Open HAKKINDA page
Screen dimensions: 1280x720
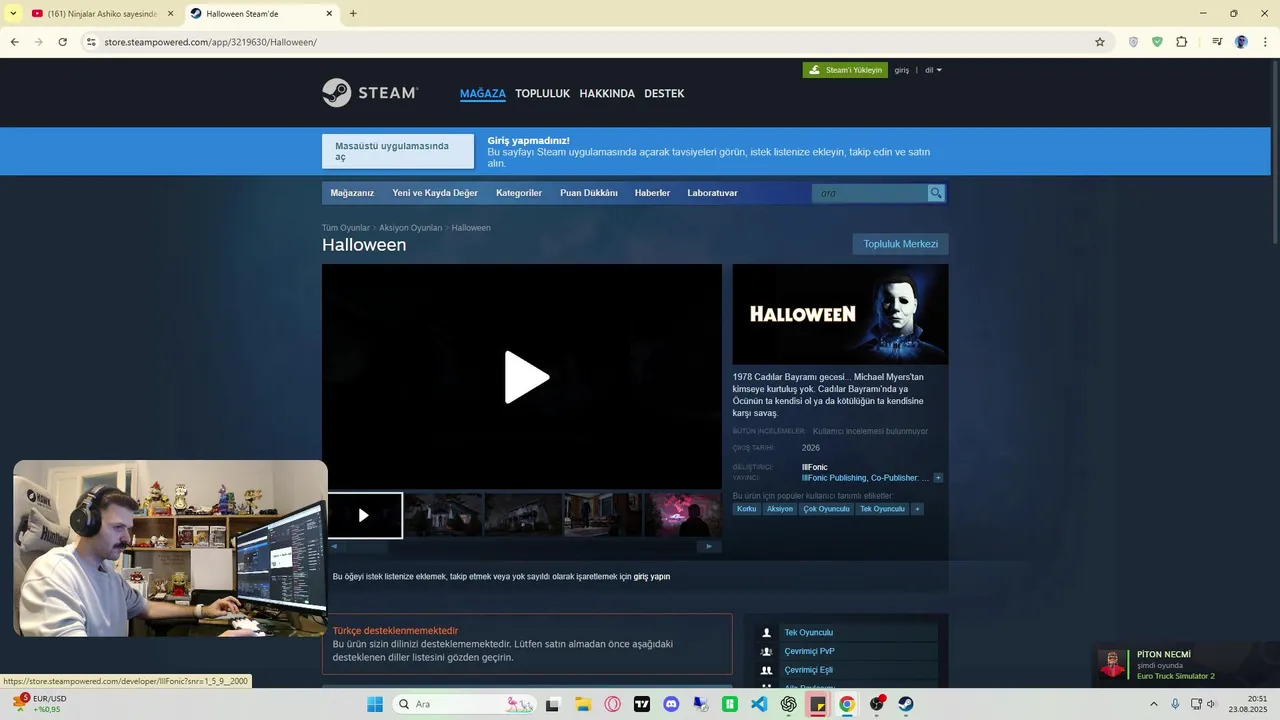[607, 94]
